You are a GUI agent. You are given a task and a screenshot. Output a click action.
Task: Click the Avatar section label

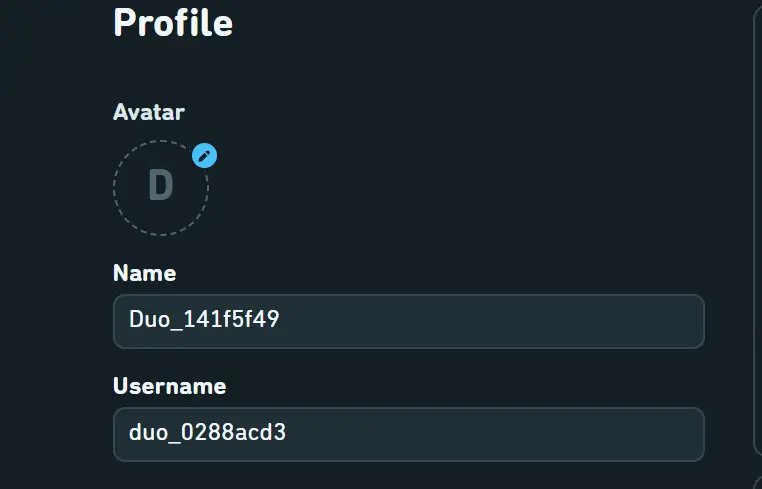(x=149, y=112)
